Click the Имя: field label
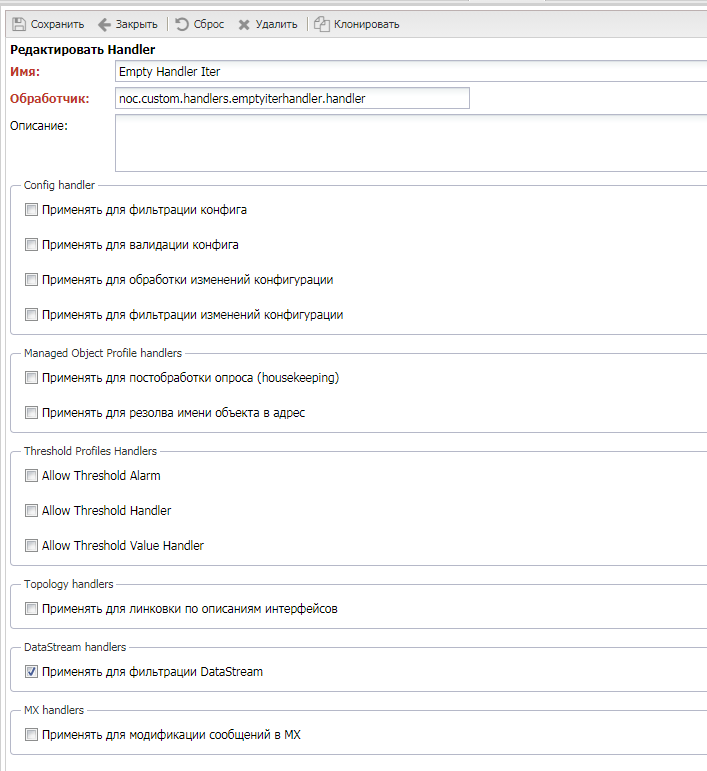The width and height of the screenshot is (707, 771). (25, 72)
